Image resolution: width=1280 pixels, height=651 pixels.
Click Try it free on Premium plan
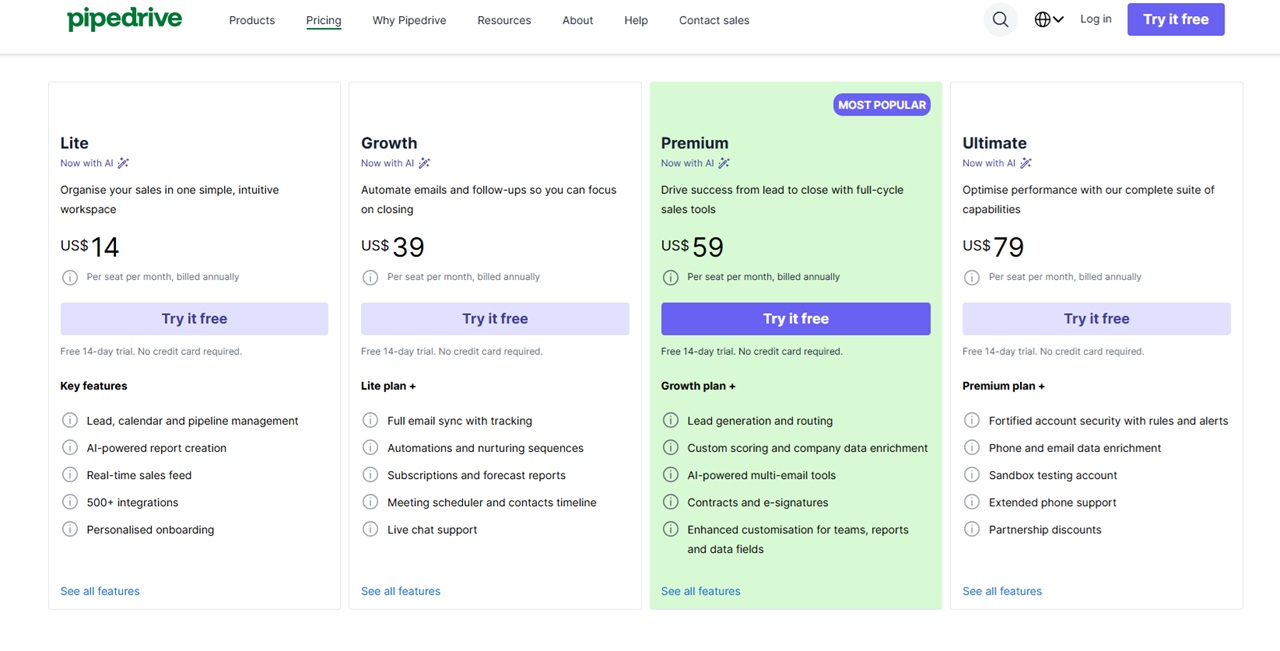tap(795, 318)
